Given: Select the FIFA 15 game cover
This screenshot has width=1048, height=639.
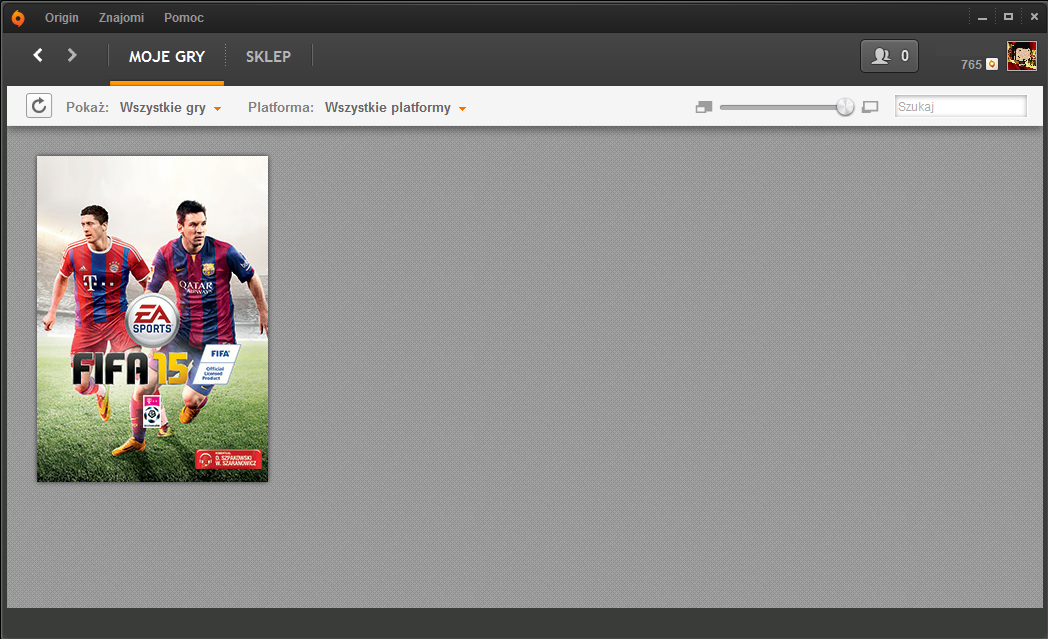Looking at the screenshot, I should [x=152, y=319].
